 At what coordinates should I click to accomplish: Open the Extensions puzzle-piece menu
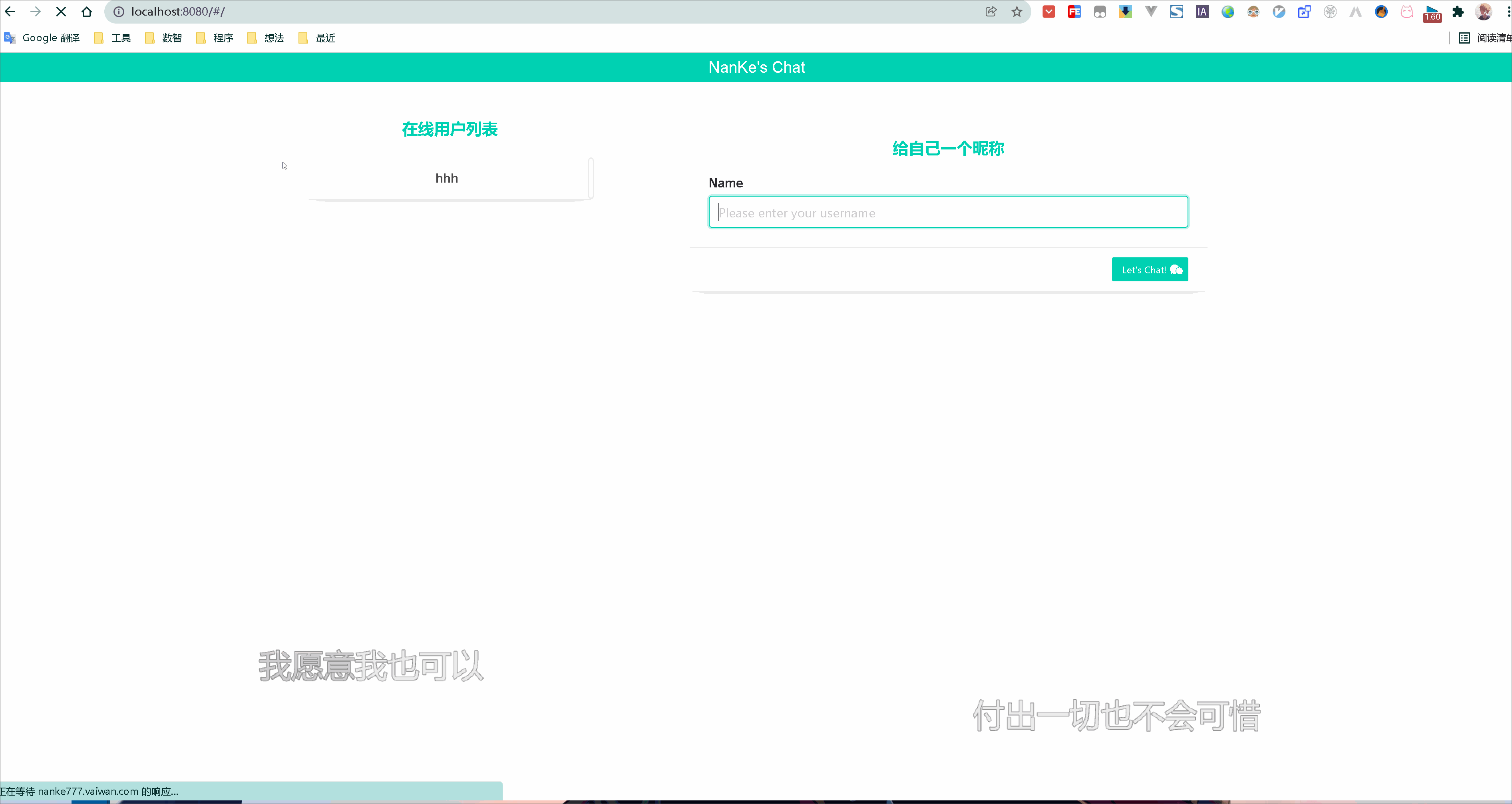pyautogui.click(x=1458, y=12)
